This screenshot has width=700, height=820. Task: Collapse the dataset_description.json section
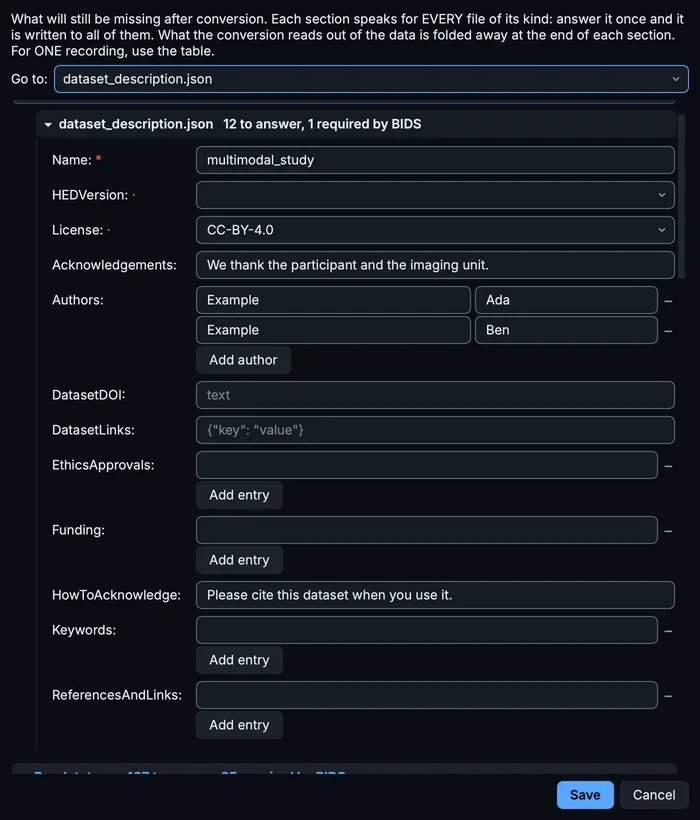pyautogui.click(x=48, y=124)
